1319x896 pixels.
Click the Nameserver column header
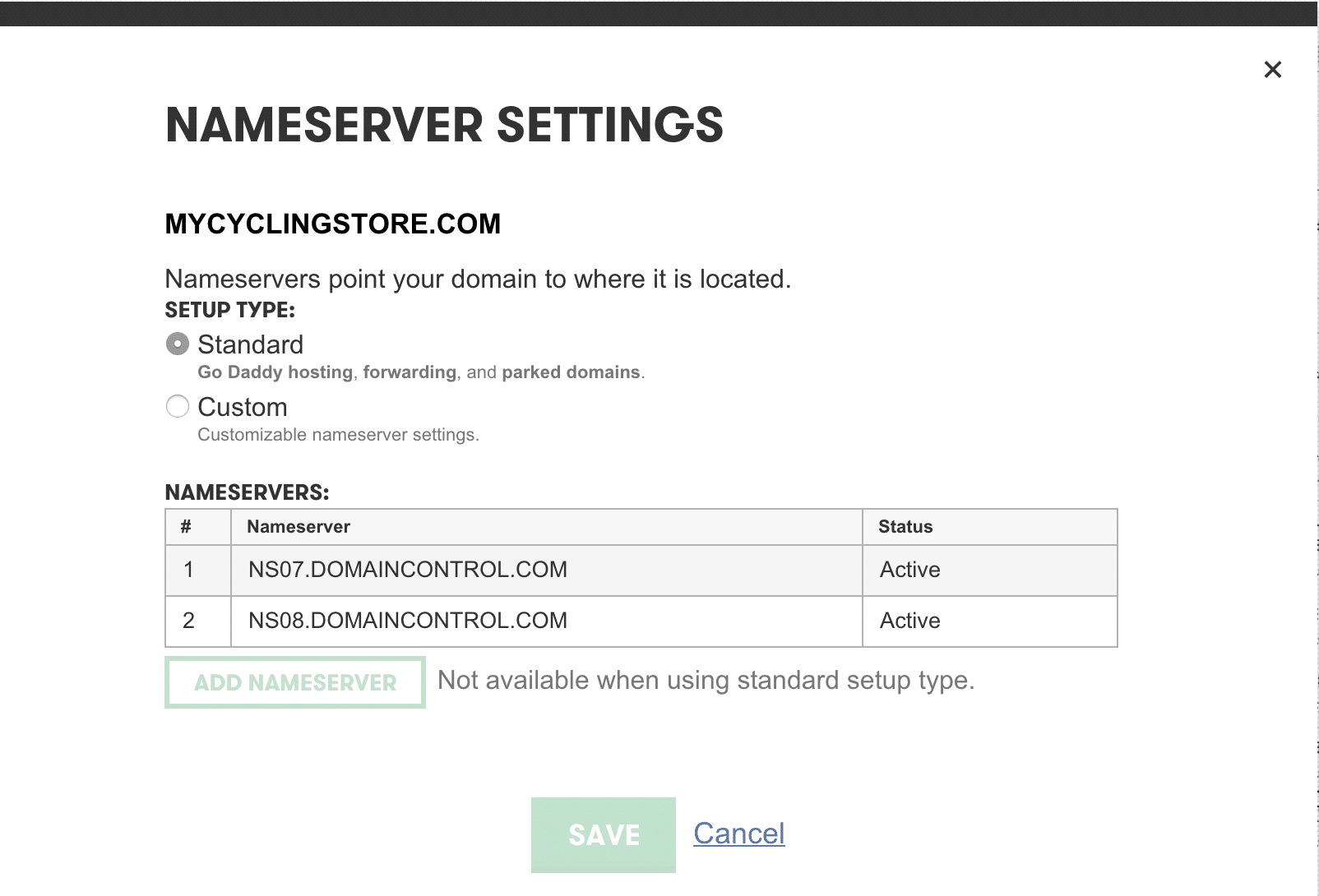click(299, 527)
